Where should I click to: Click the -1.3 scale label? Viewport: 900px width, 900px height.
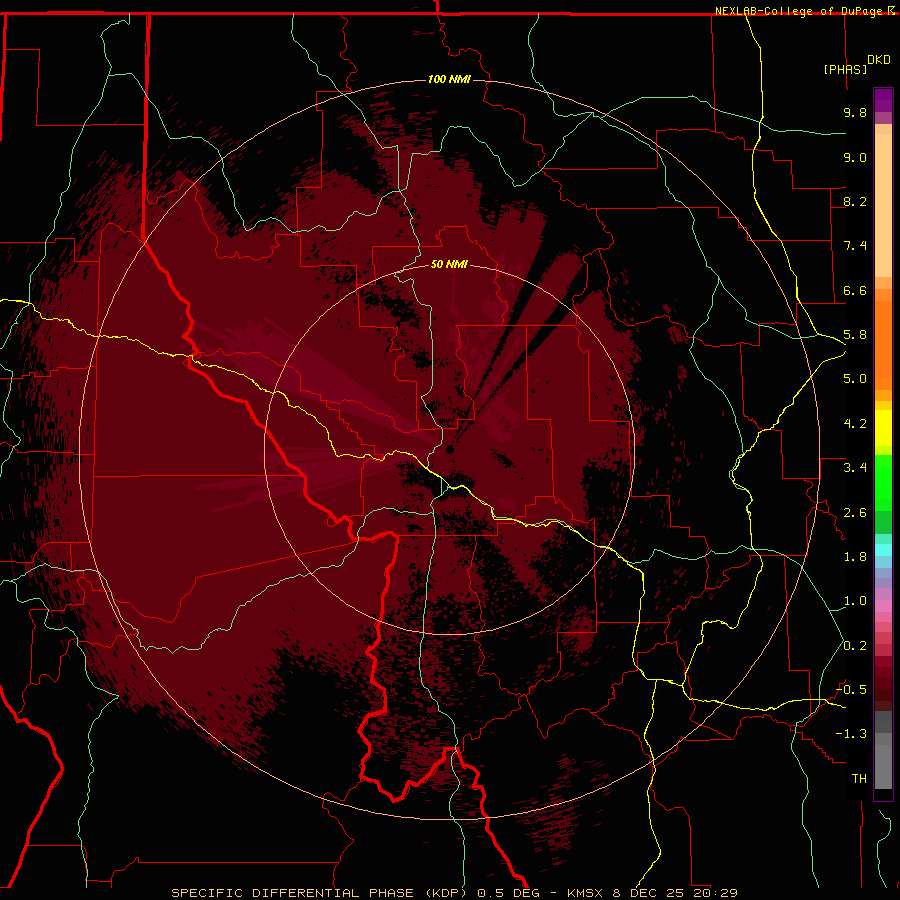click(851, 734)
